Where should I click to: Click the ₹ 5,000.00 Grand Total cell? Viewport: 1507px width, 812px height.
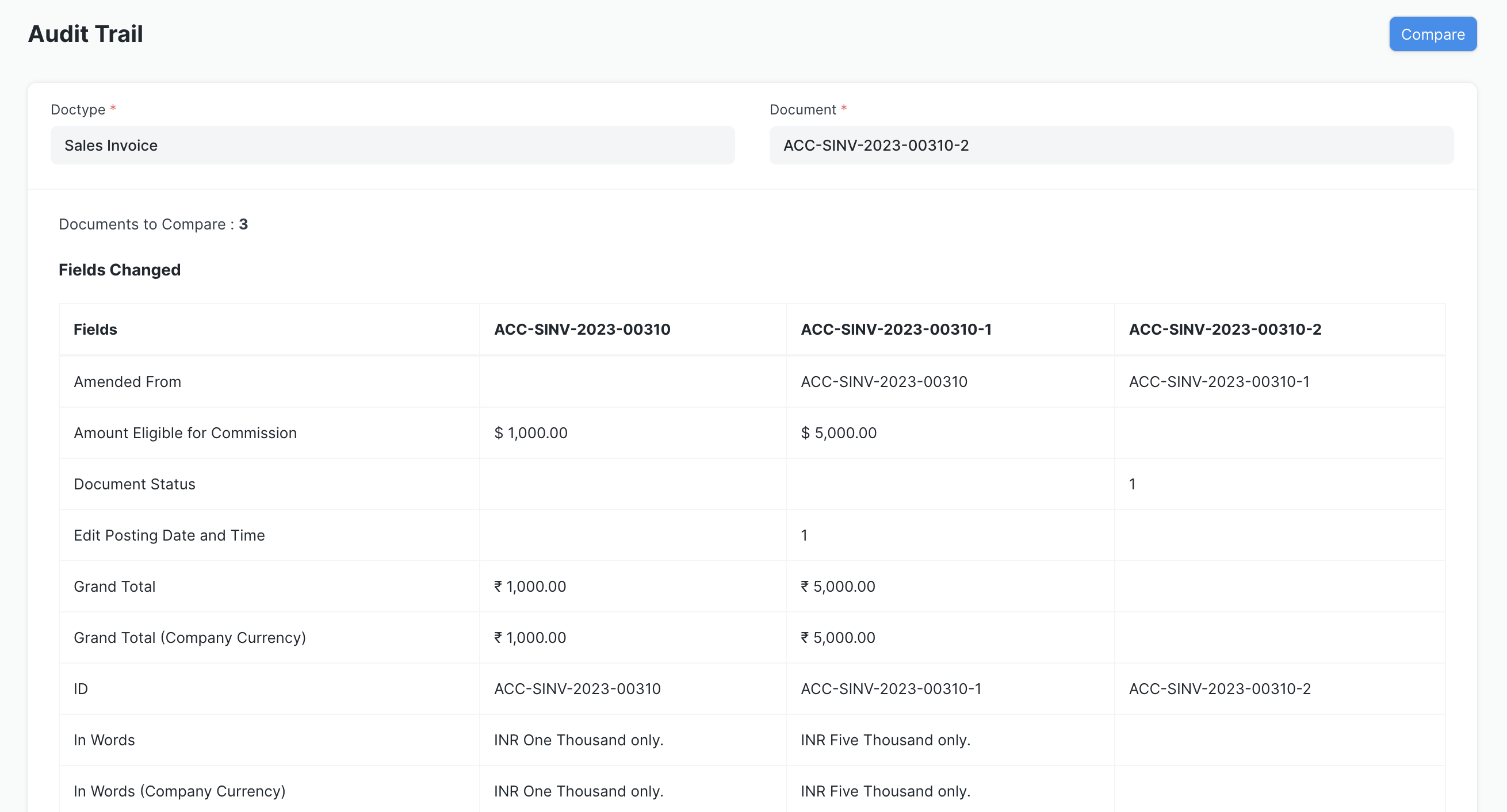point(837,586)
